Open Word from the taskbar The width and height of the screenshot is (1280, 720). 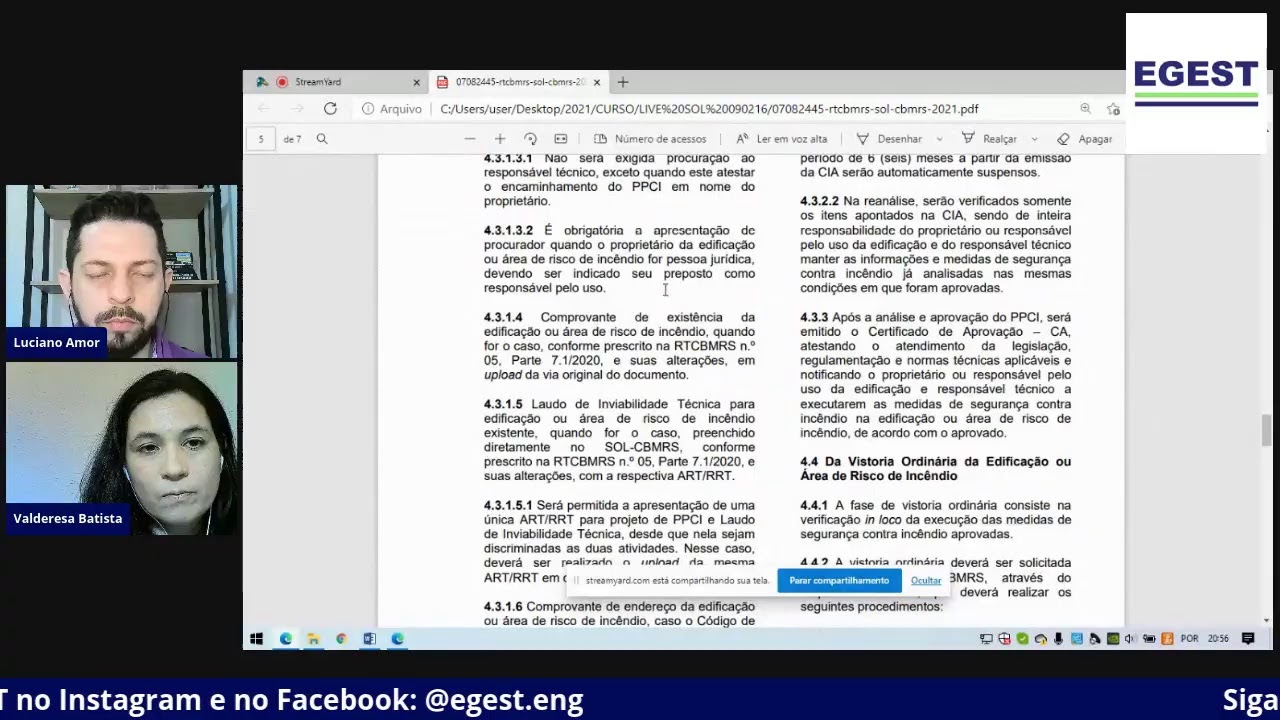[x=369, y=639]
